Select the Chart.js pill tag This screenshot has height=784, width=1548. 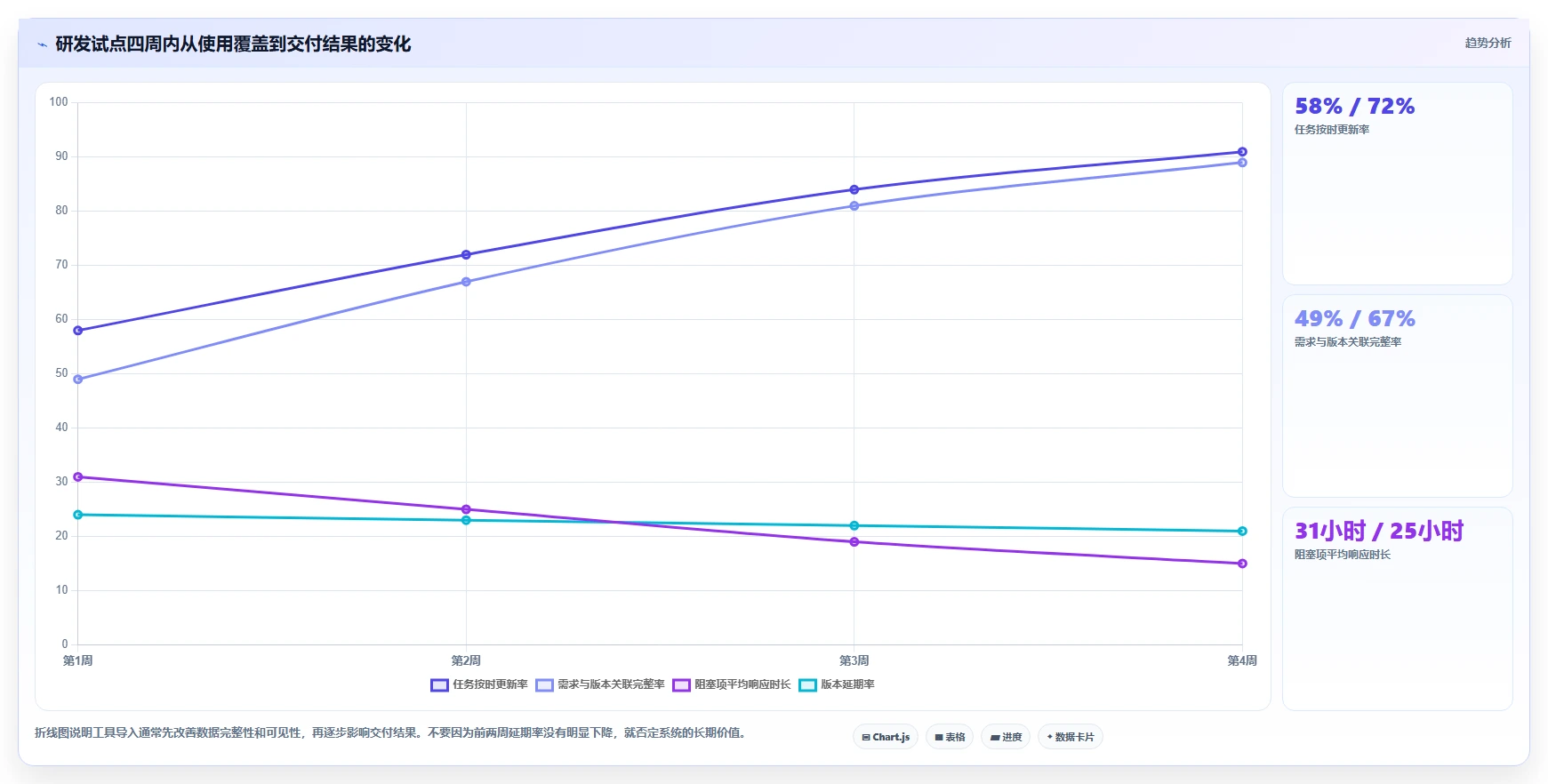point(886,737)
